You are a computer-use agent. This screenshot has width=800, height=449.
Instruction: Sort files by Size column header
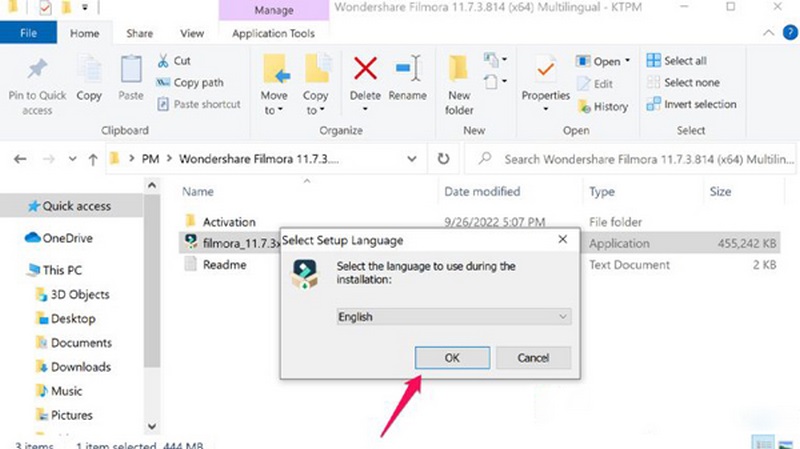pyautogui.click(x=720, y=192)
